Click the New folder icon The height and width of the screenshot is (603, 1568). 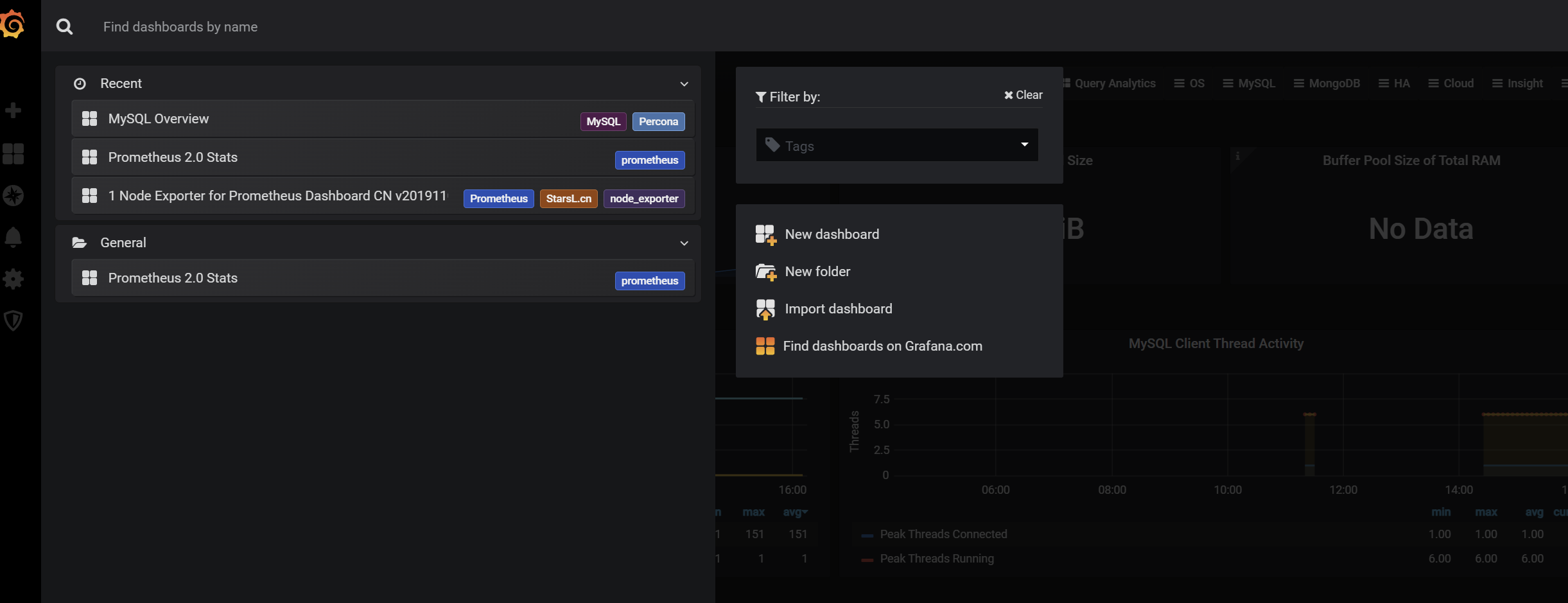coord(765,272)
